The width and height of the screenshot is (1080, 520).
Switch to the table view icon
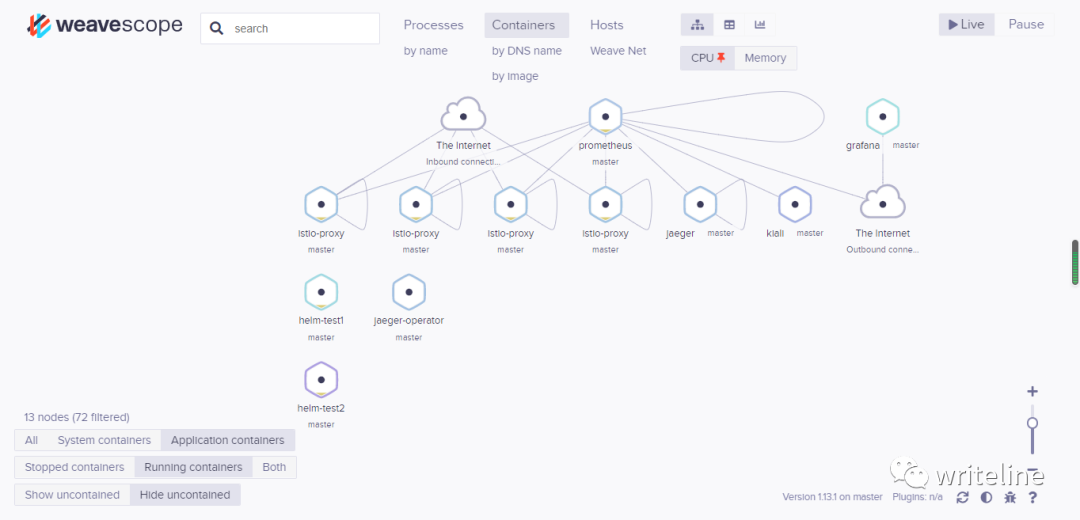click(x=729, y=25)
